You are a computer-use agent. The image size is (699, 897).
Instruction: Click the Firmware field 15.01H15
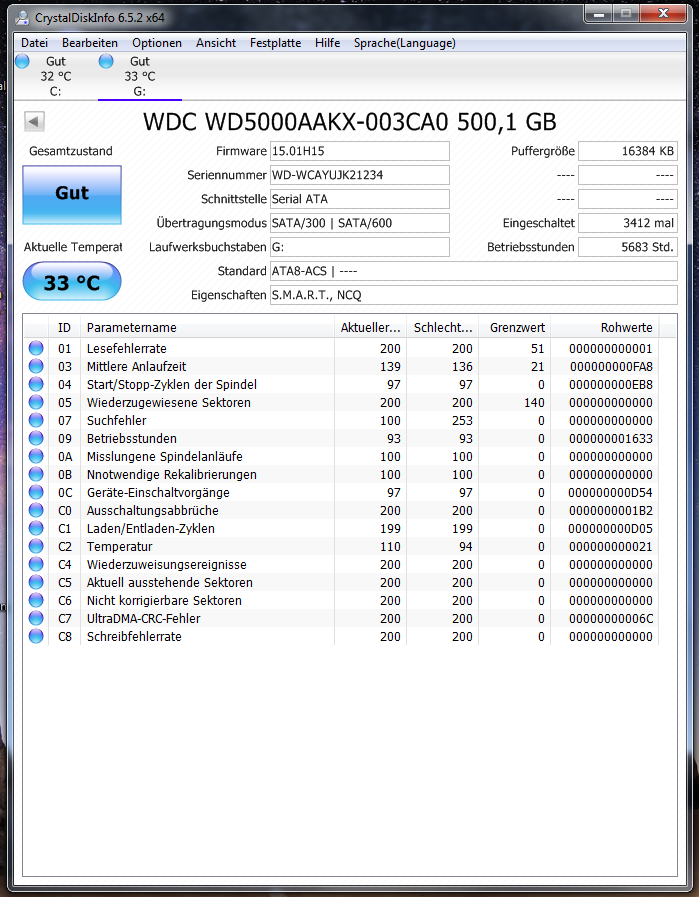coord(359,151)
